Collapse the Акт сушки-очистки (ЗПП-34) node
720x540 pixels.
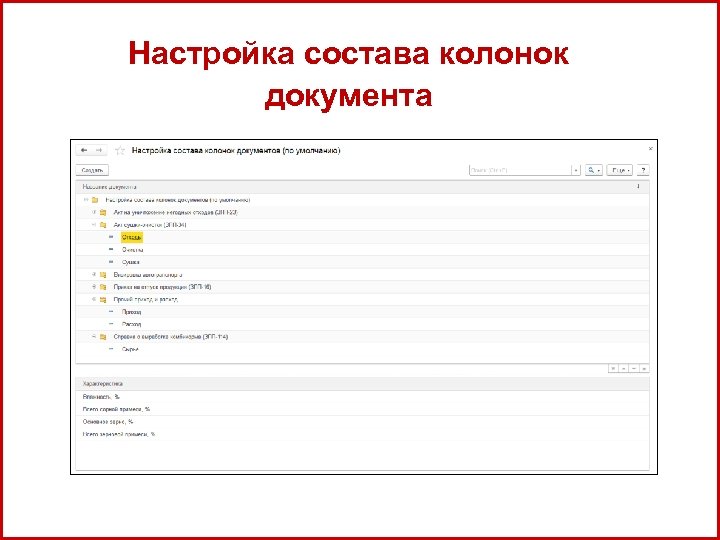[94, 225]
